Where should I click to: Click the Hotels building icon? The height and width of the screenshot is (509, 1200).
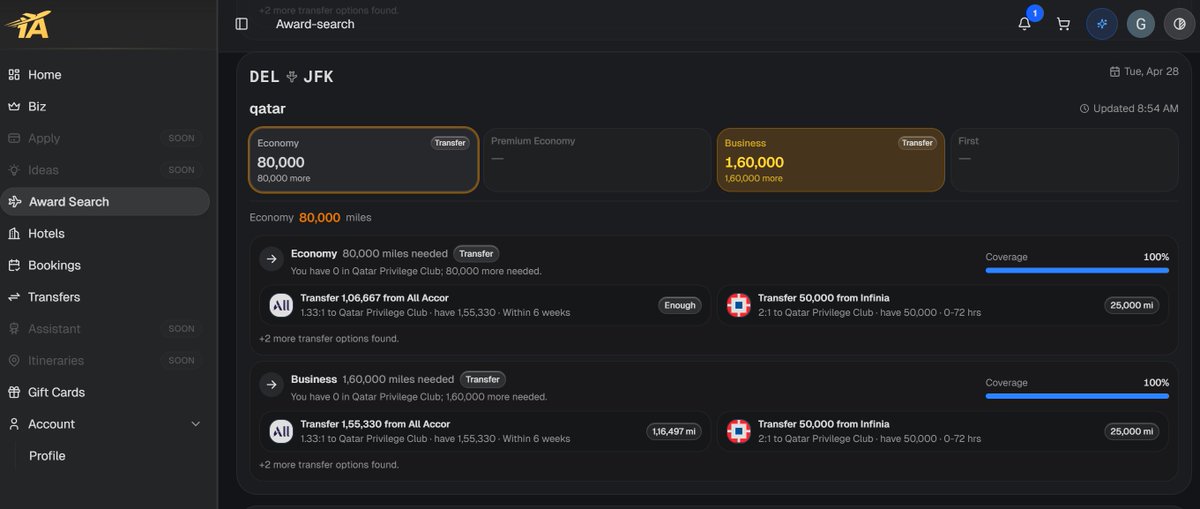[14, 233]
